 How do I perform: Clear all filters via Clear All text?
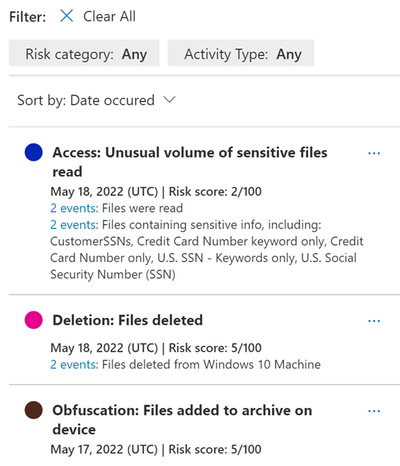click(x=109, y=16)
